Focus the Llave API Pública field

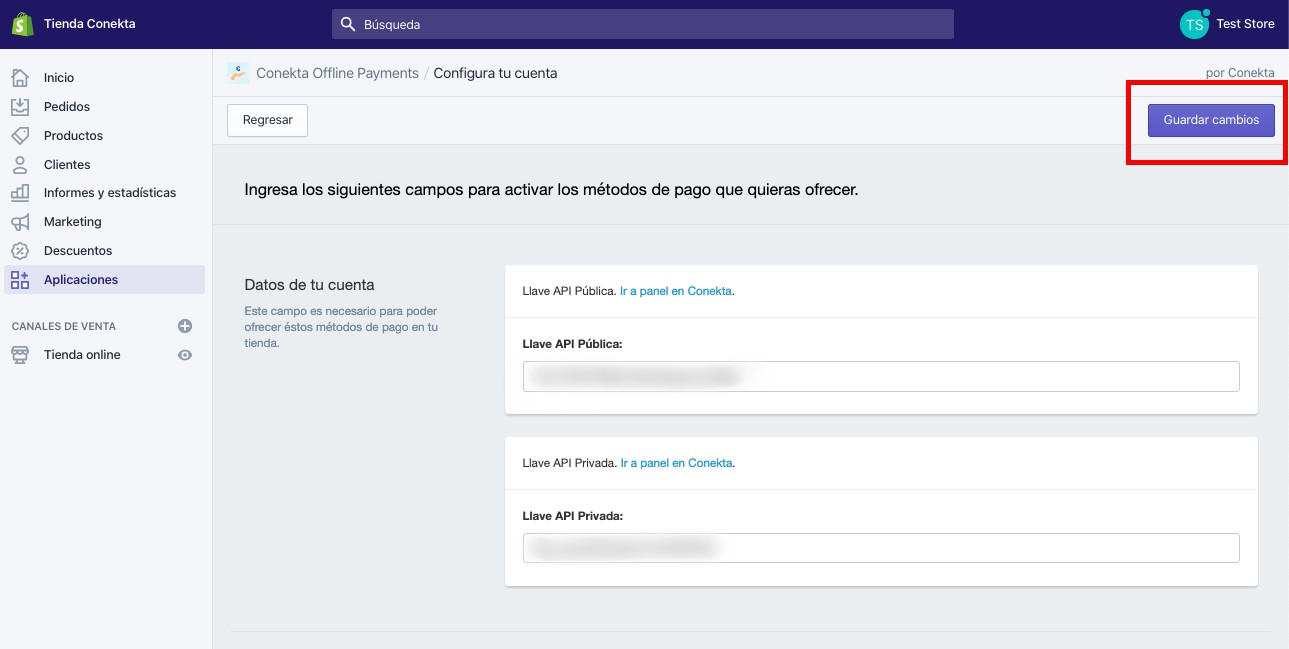[881, 376]
